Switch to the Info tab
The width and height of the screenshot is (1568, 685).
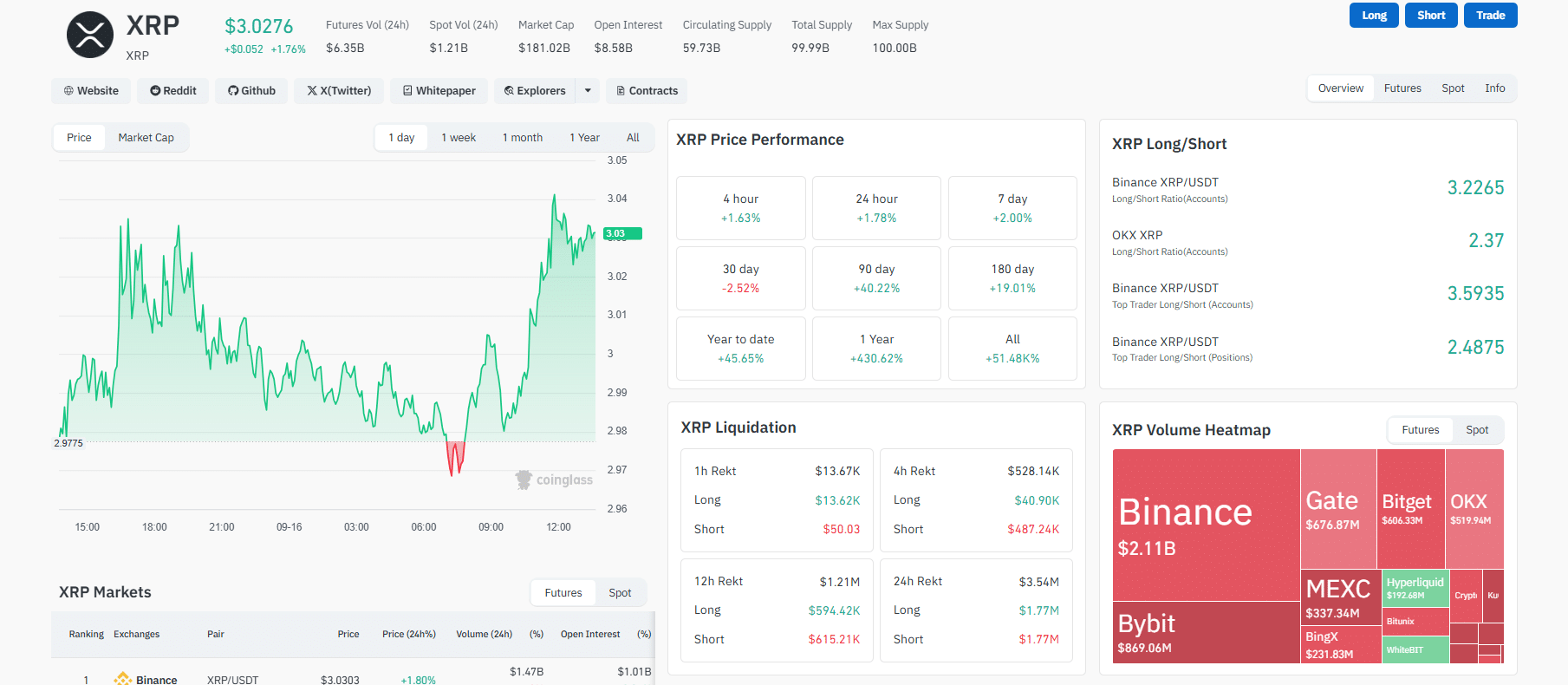coord(1494,88)
